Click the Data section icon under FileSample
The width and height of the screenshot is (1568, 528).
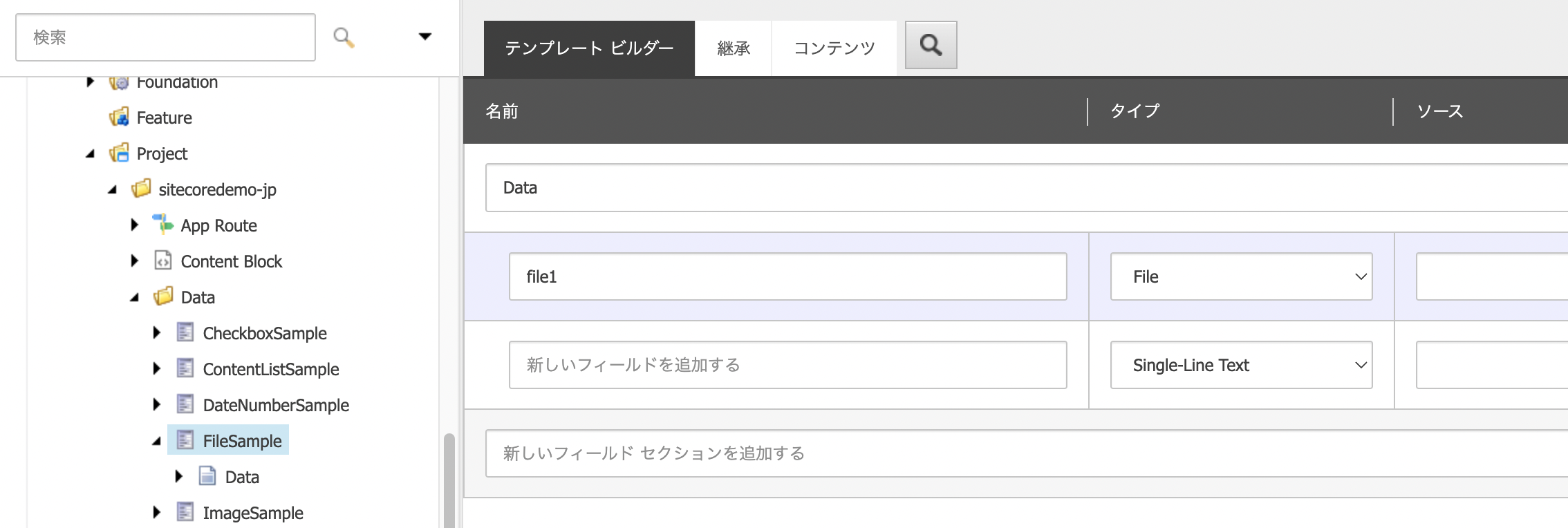click(207, 476)
